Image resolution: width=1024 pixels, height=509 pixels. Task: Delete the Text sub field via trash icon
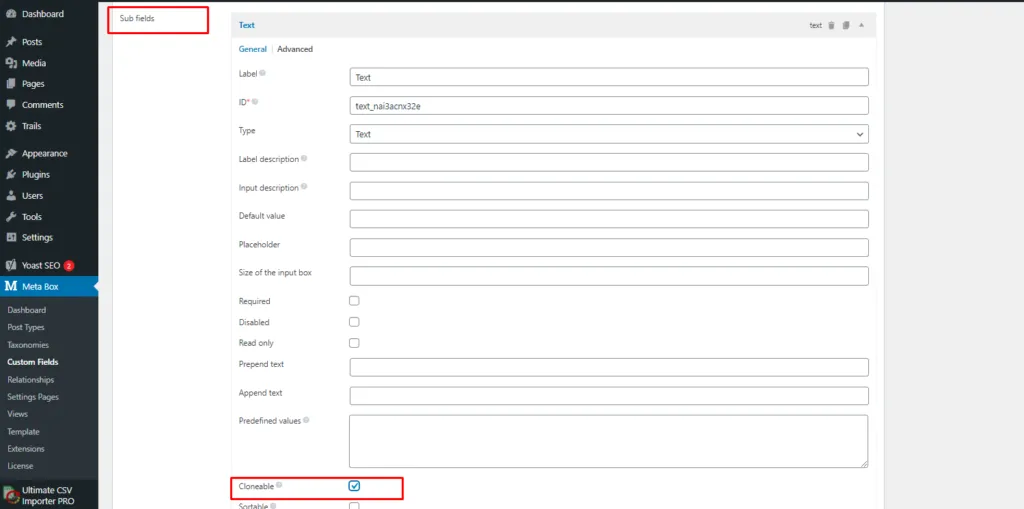coord(831,25)
